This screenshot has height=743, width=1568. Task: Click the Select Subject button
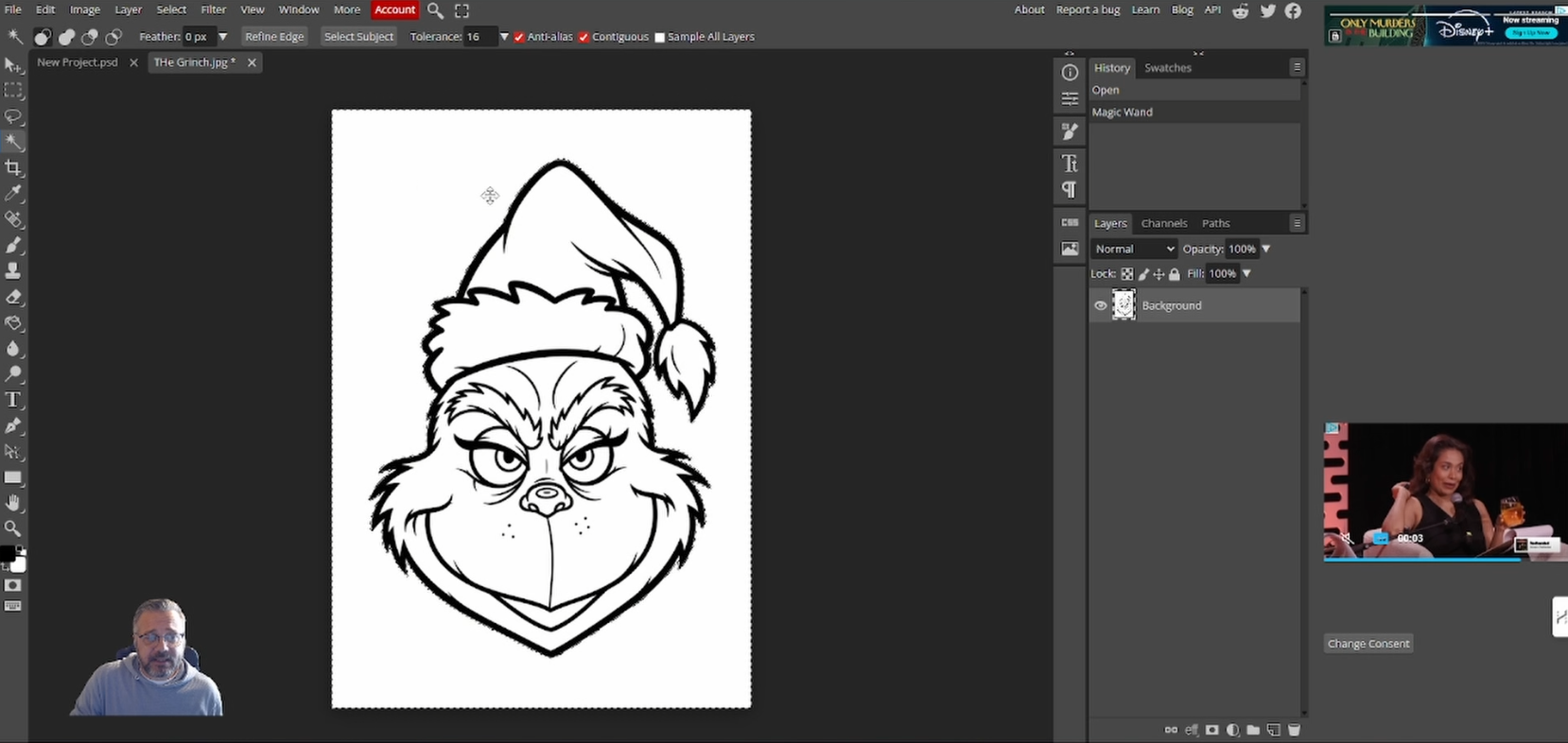[x=358, y=37]
